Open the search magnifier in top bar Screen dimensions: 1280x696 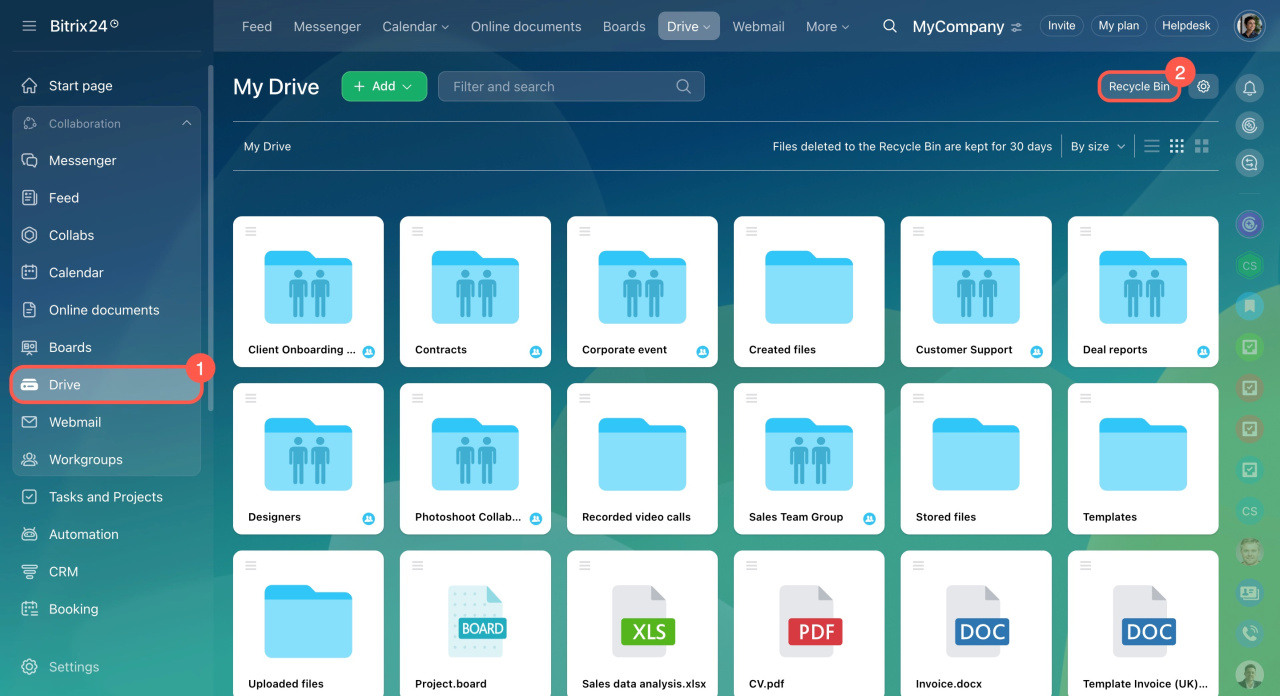[x=889, y=26]
